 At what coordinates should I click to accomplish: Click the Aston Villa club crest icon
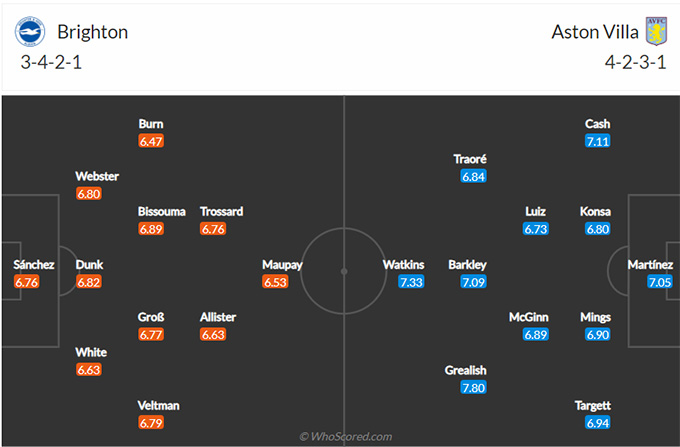[x=657, y=31]
